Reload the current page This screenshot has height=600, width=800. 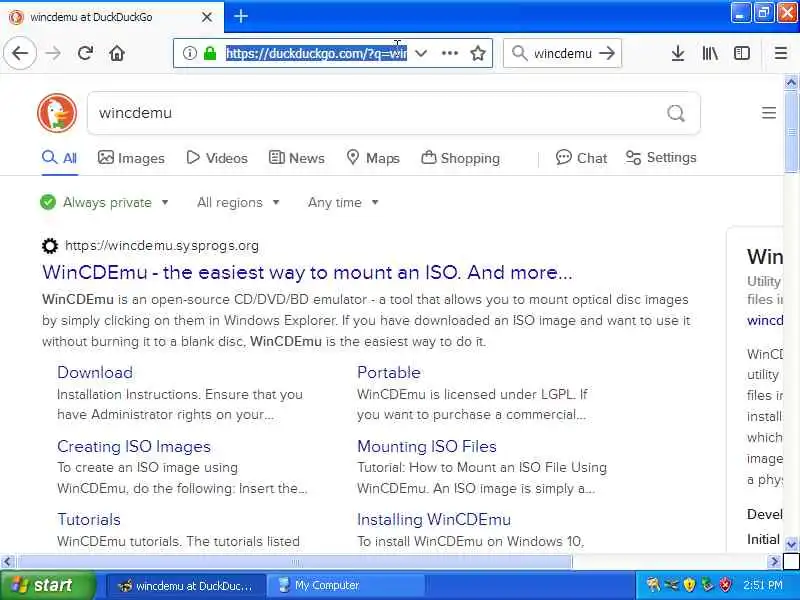point(85,53)
